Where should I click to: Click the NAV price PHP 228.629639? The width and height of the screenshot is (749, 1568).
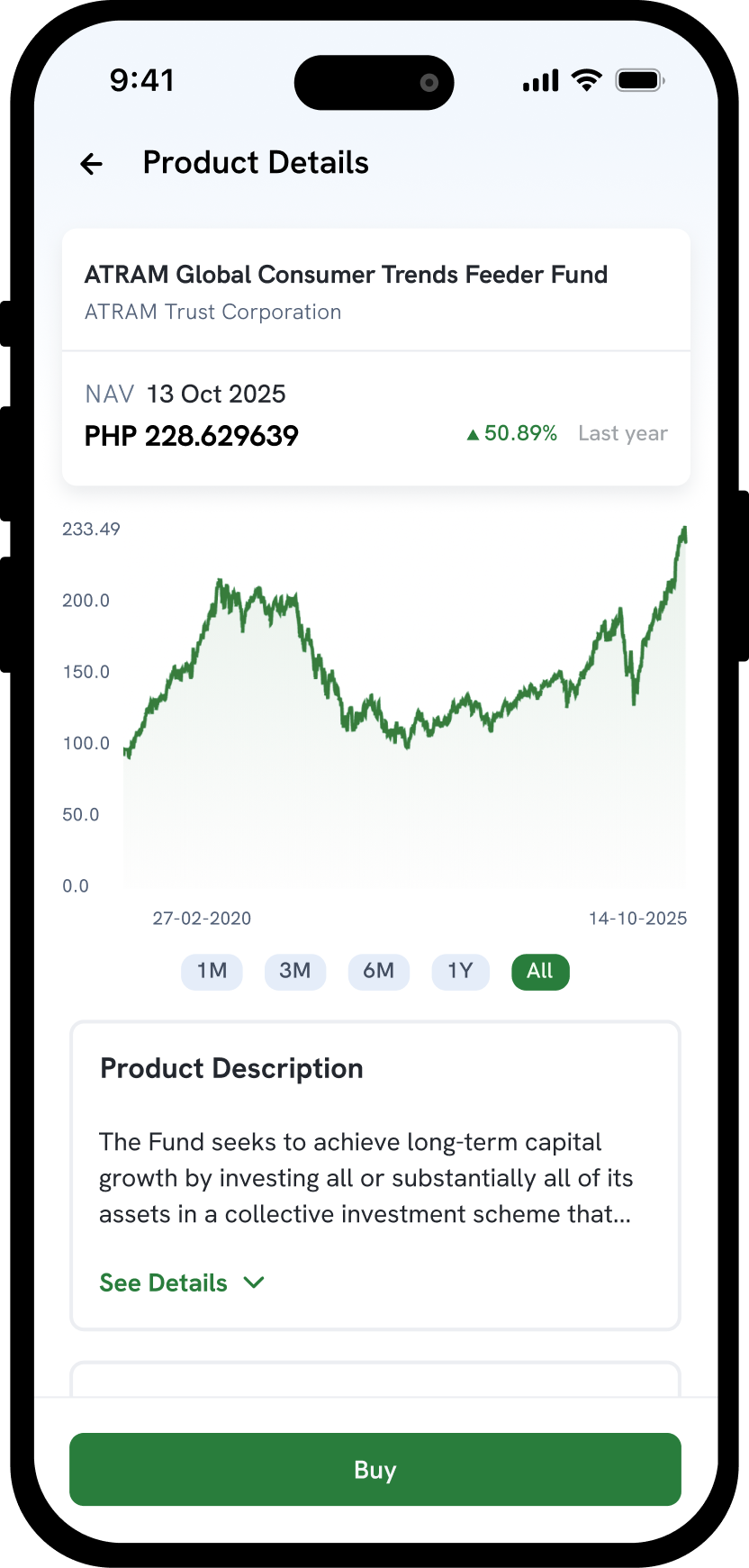click(191, 436)
